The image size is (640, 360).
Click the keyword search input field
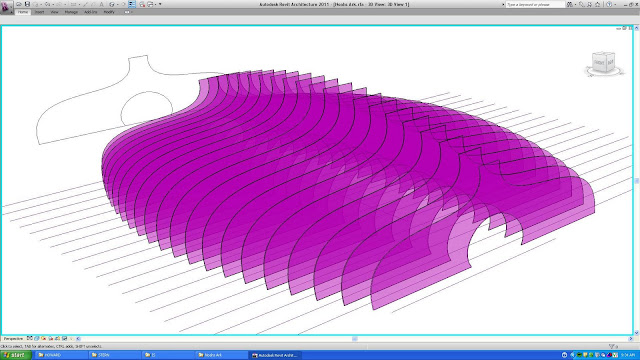[535, 4]
